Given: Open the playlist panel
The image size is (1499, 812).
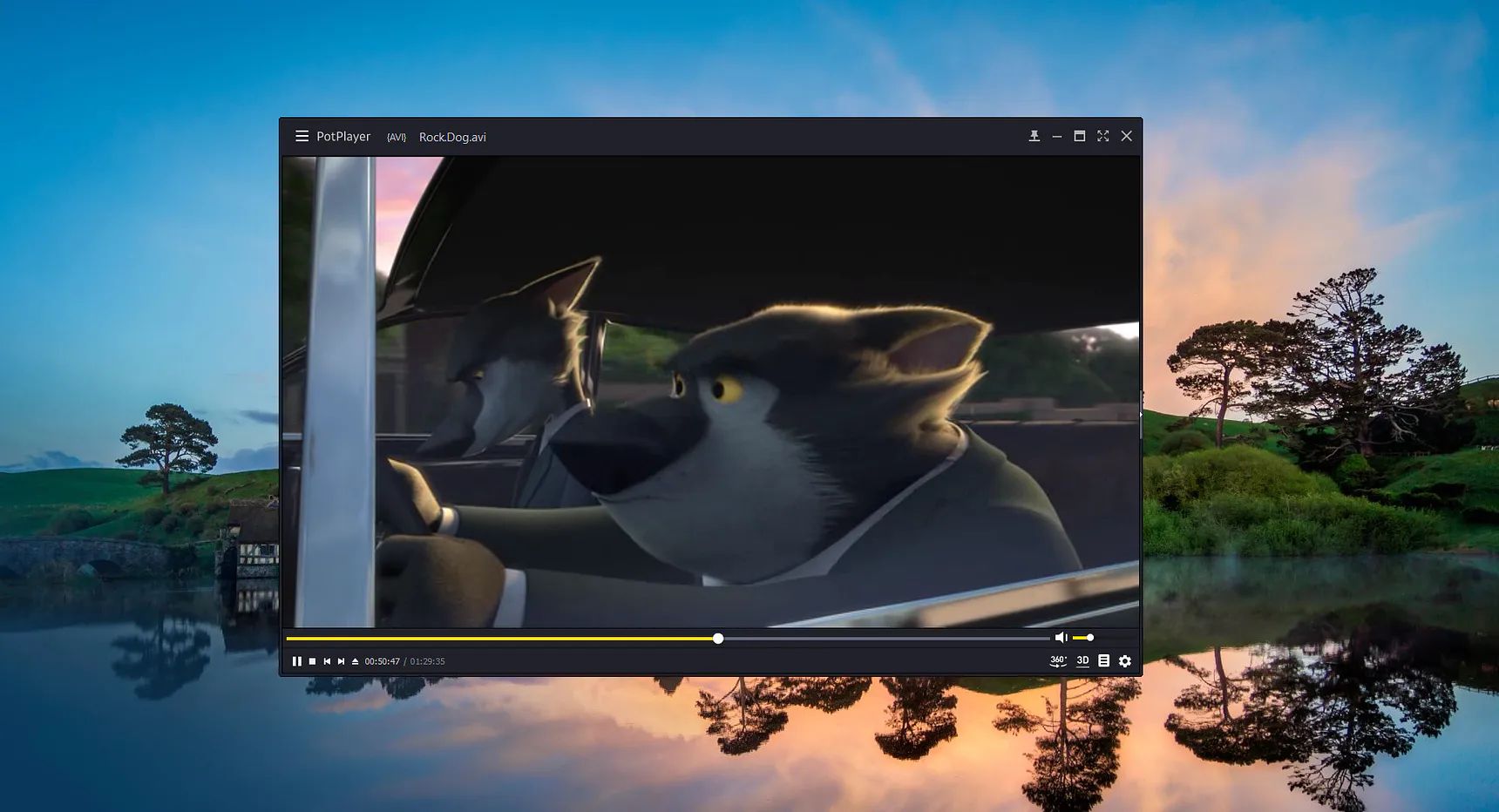Looking at the screenshot, I should point(1103,661).
